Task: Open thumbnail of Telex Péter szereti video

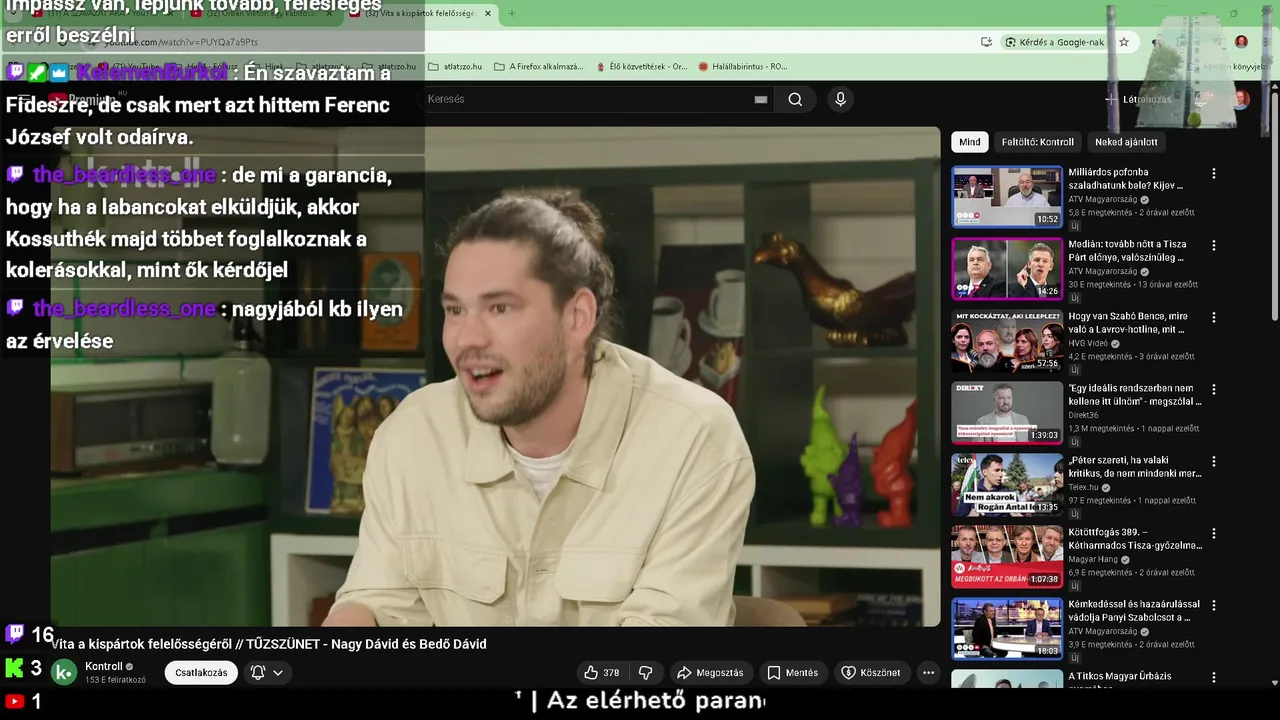Action: coord(1007,485)
